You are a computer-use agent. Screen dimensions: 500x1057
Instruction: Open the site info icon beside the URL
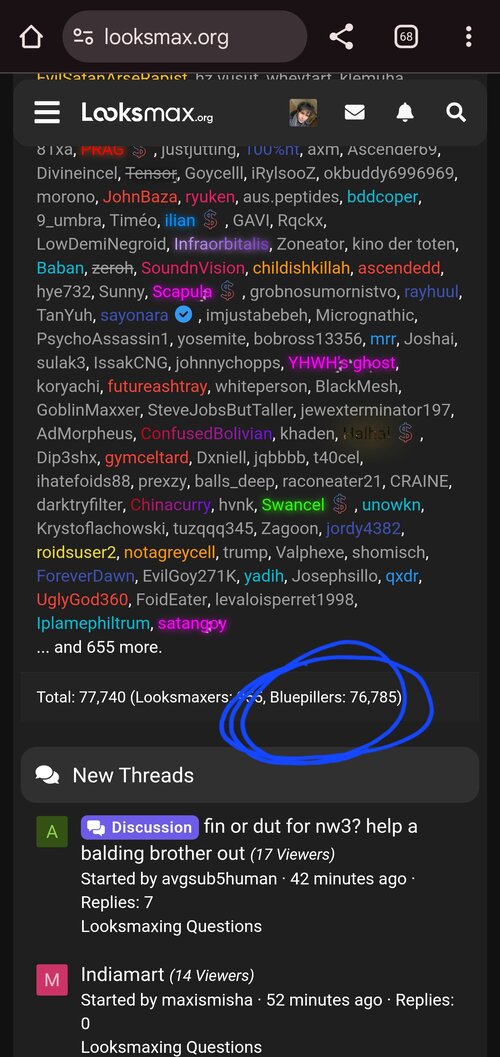pyautogui.click(x=84, y=37)
